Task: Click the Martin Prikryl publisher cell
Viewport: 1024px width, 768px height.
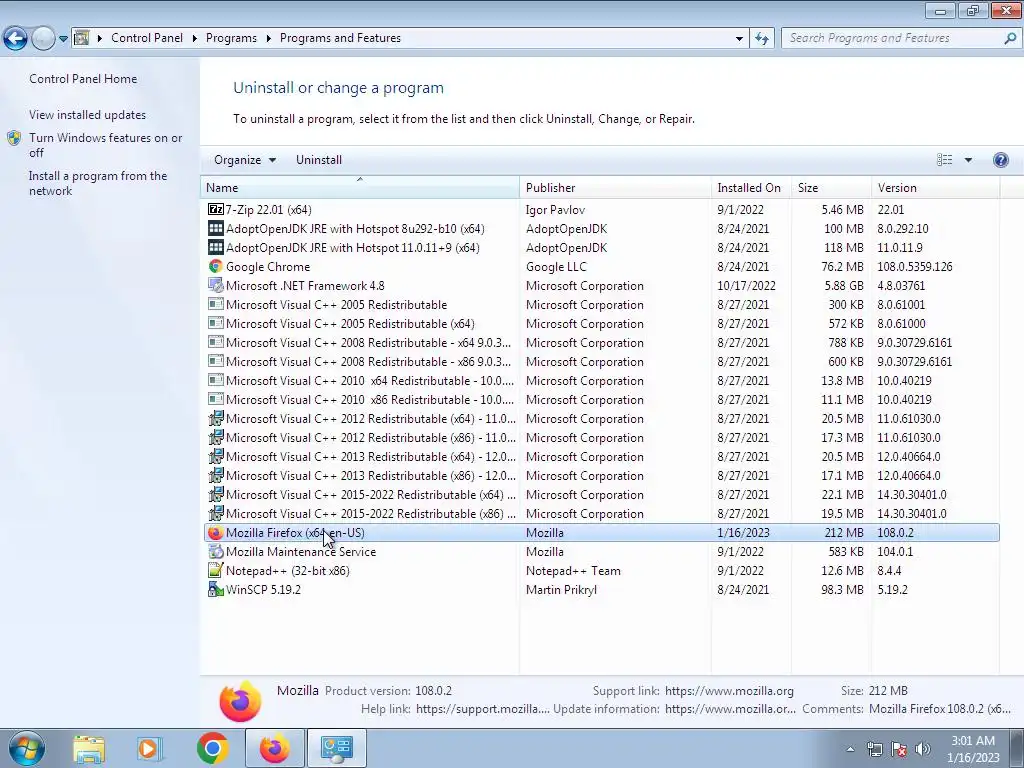Action: [561, 590]
